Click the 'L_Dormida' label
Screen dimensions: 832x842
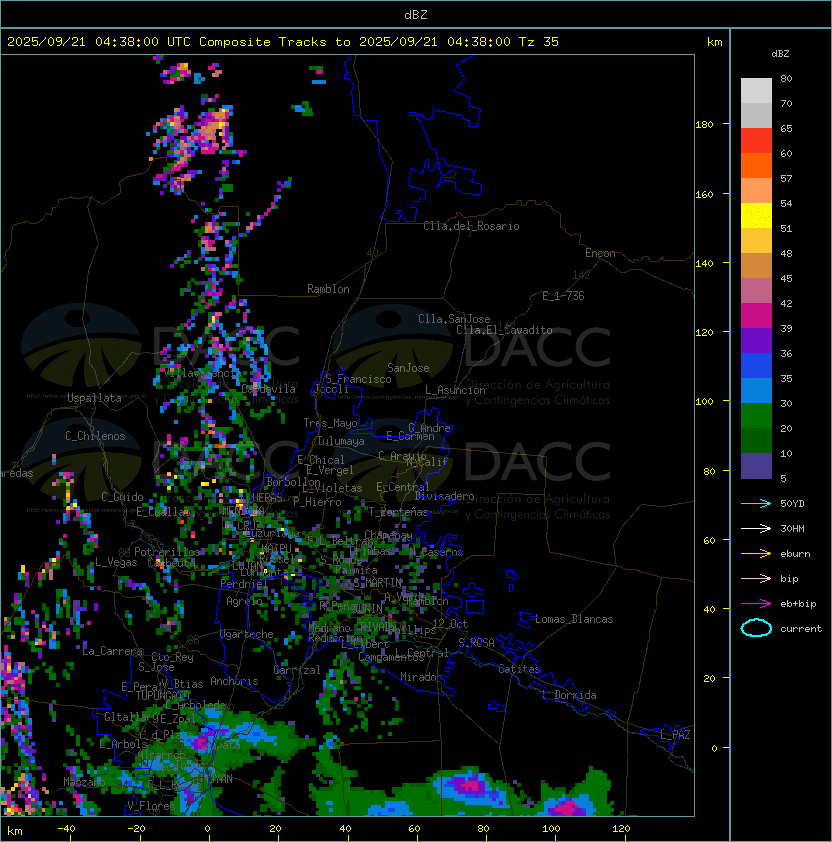tap(569, 695)
